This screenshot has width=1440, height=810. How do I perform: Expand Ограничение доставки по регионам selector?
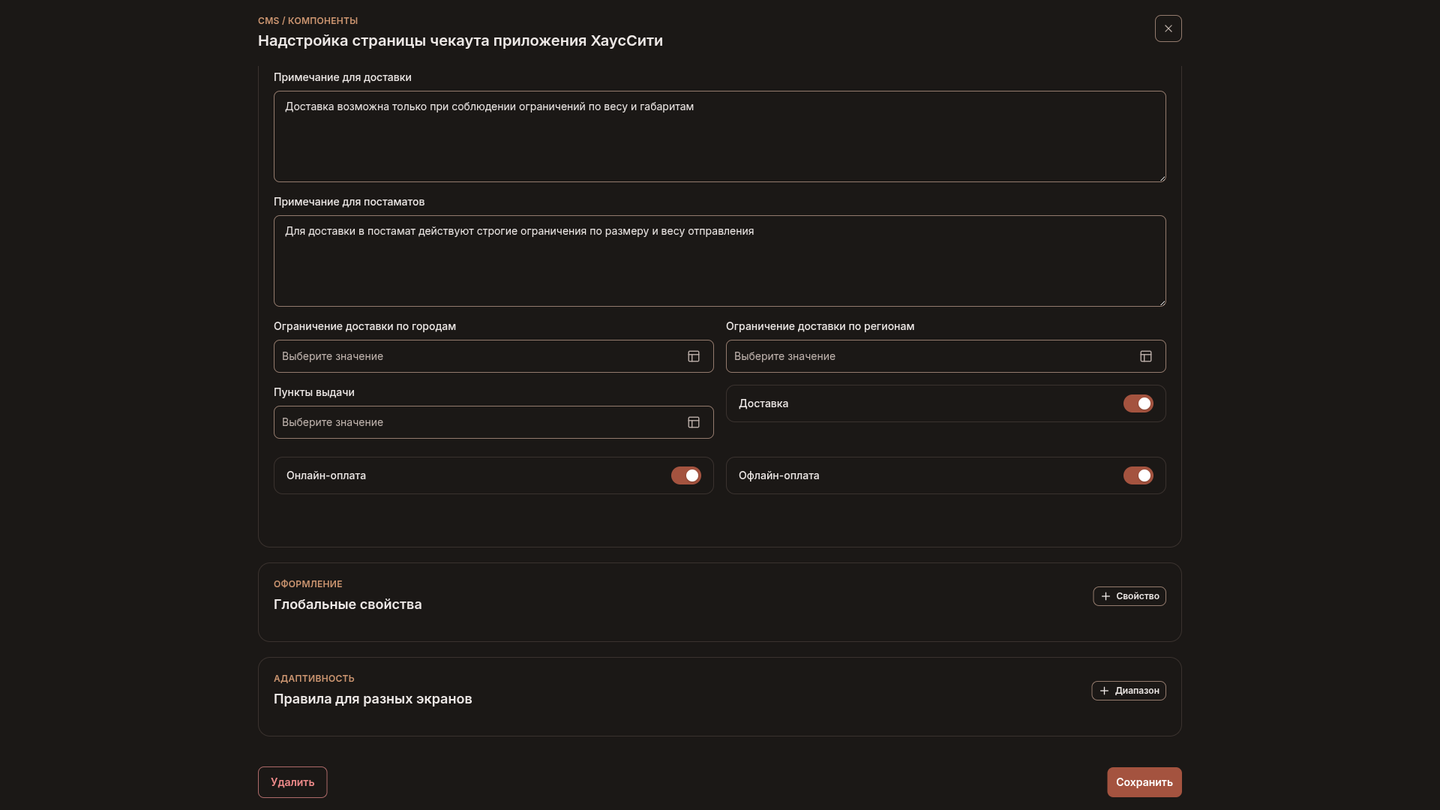tap(946, 356)
